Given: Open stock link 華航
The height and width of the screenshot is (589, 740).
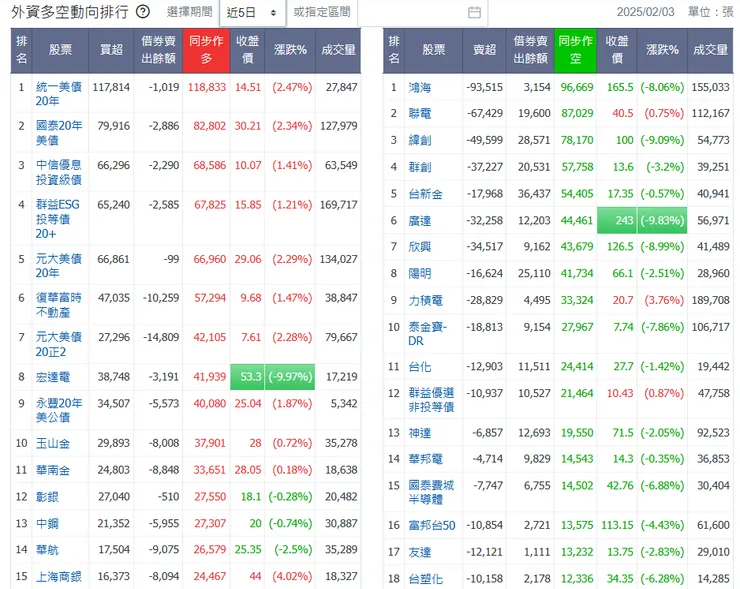Looking at the screenshot, I should [47, 550].
